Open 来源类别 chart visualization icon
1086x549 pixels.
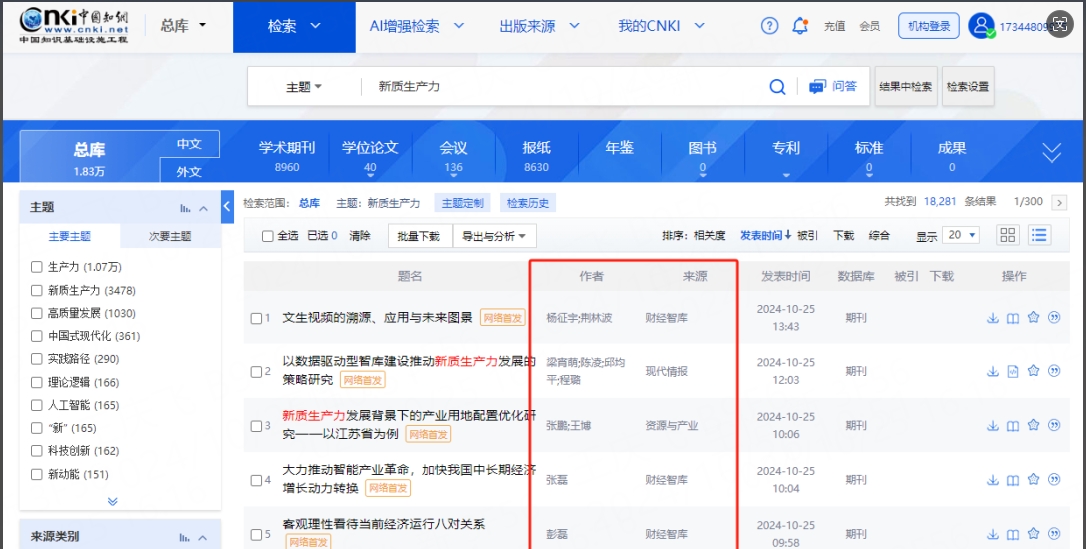tap(185, 537)
